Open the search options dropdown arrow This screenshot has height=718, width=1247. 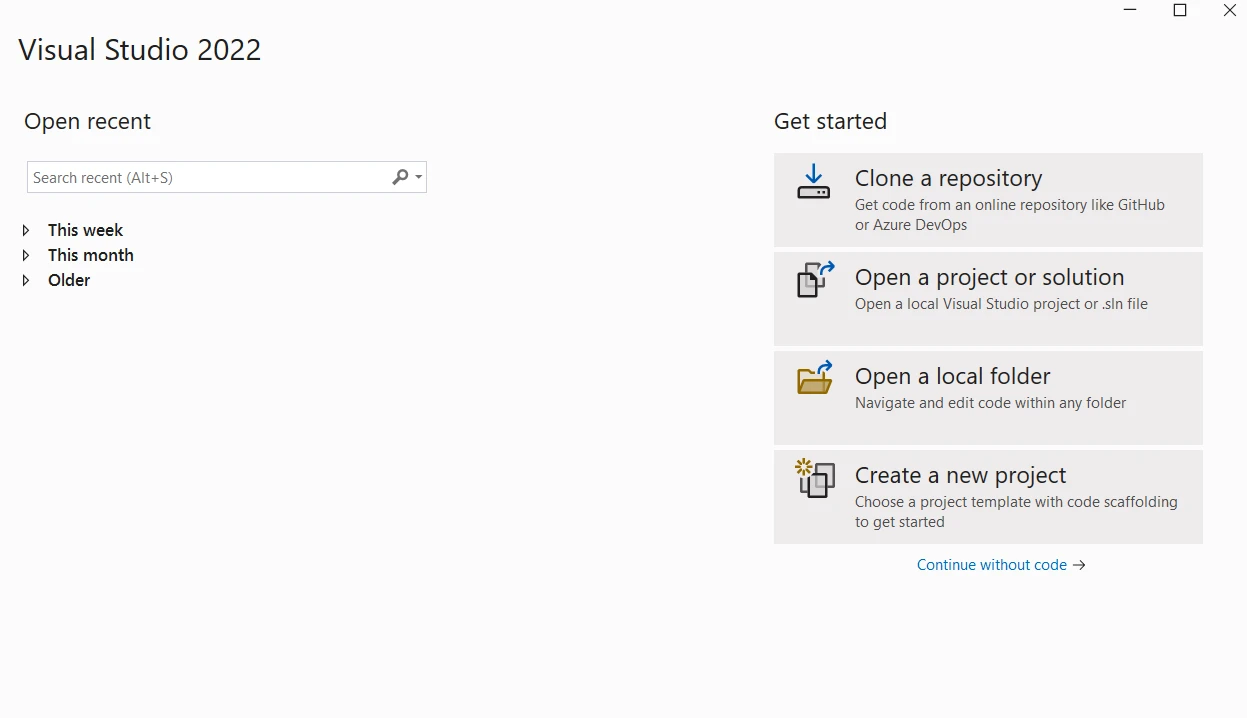click(x=419, y=177)
